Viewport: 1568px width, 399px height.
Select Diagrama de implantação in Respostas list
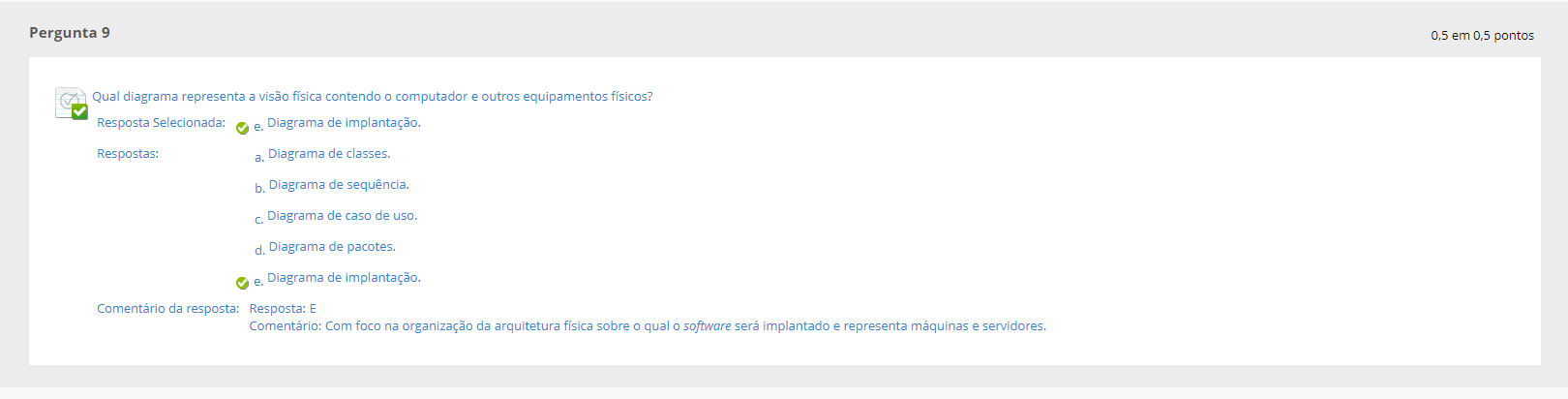click(x=344, y=278)
